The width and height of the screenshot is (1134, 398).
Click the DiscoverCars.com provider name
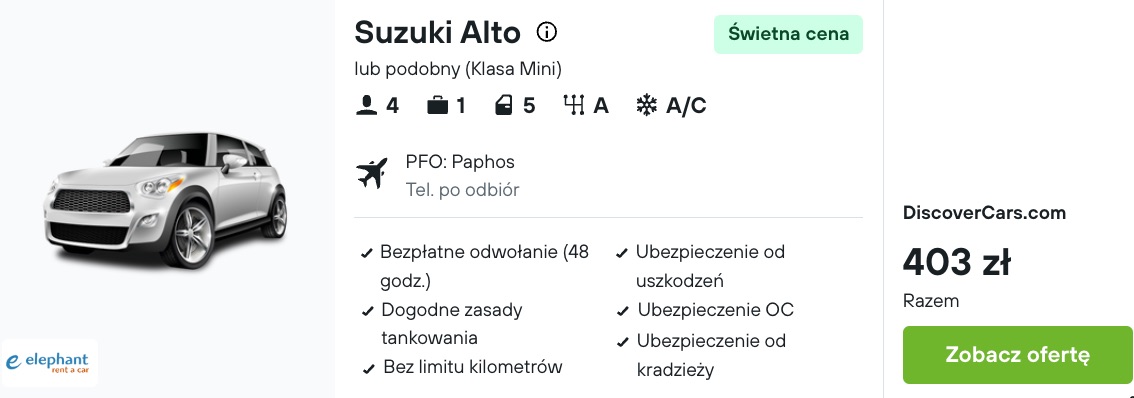click(x=984, y=213)
